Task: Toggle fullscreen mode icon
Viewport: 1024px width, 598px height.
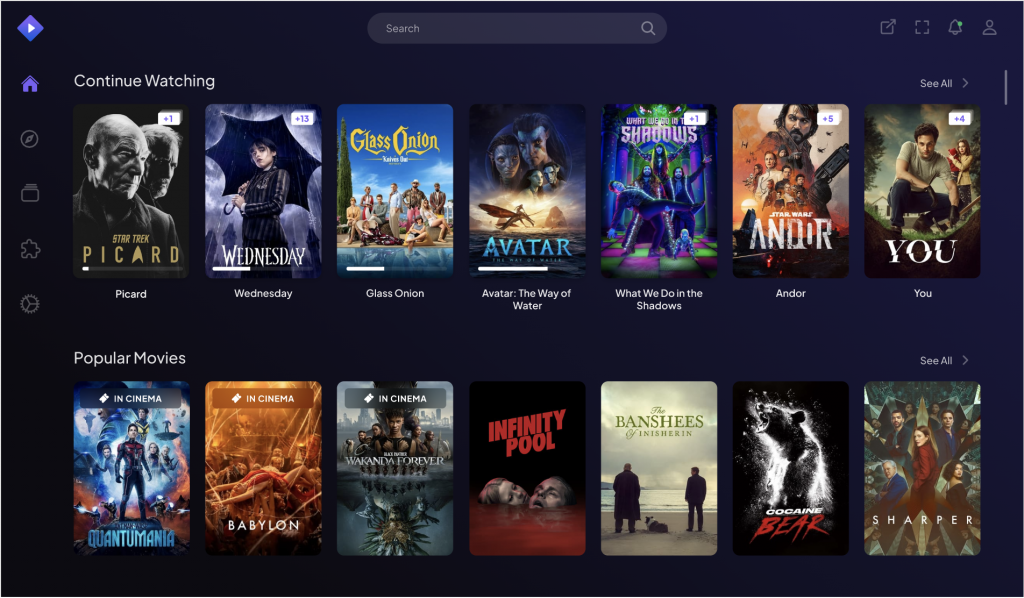Action: pyautogui.click(x=921, y=27)
